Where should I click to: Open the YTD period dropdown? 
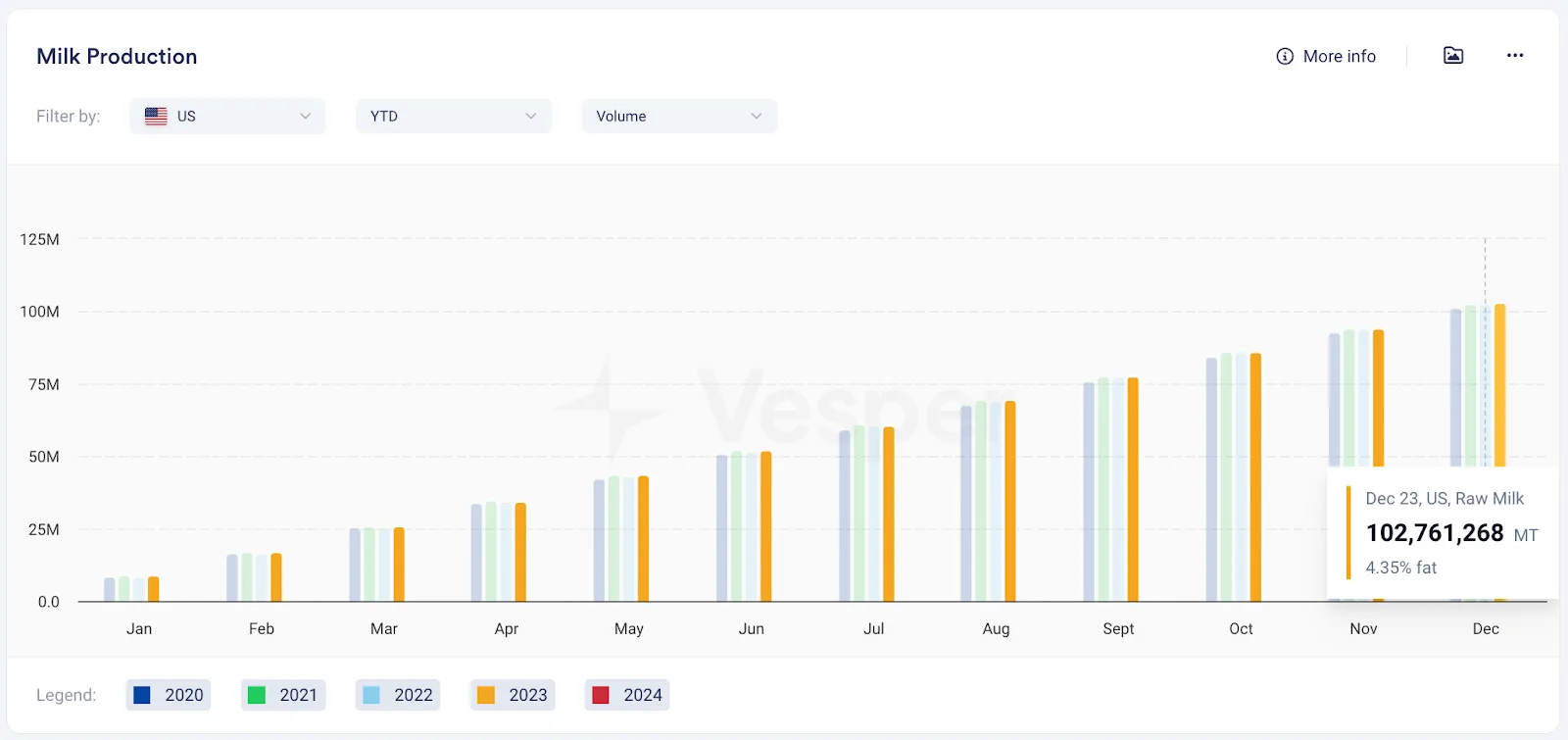pos(454,116)
